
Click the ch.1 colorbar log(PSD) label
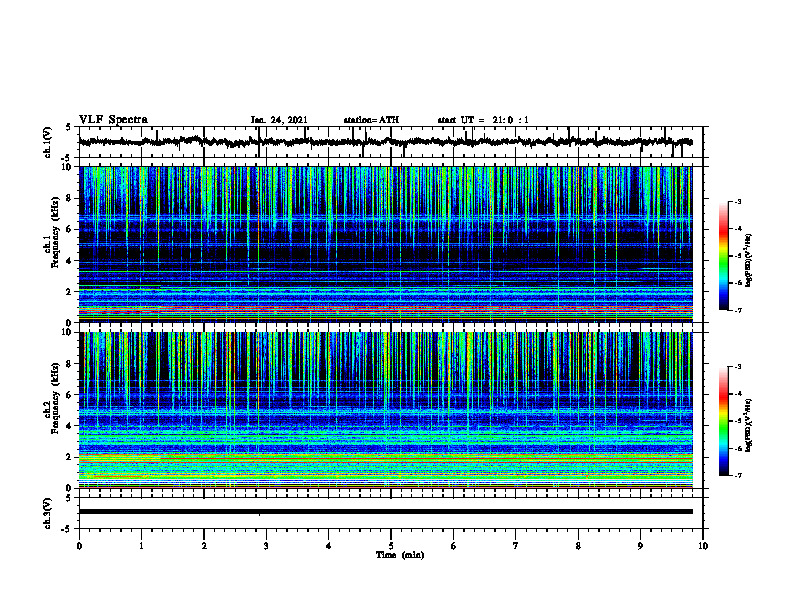point(749,261)
